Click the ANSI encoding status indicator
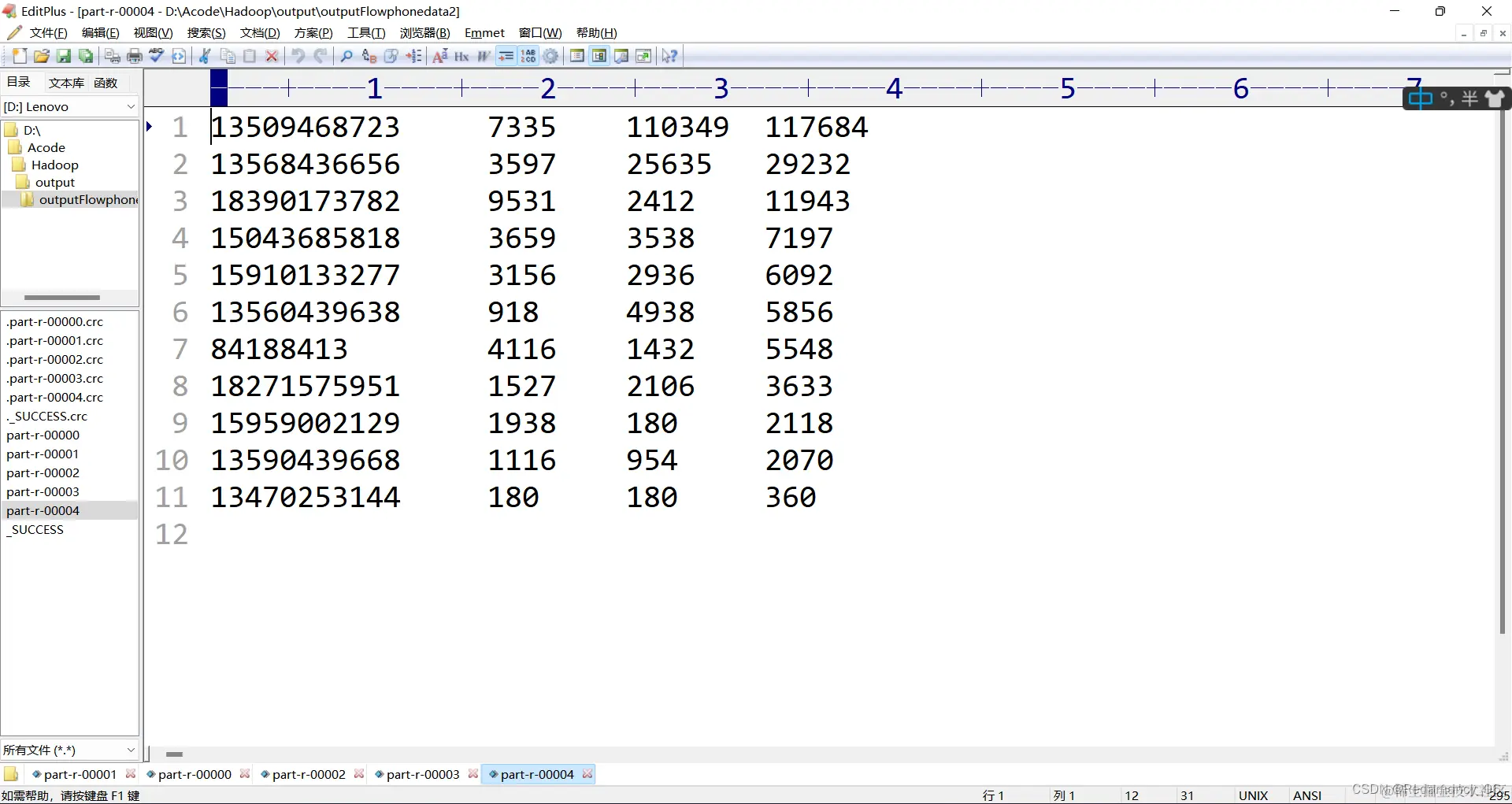This screenshot has height=804, width=1512. [x=1307, y=795]
